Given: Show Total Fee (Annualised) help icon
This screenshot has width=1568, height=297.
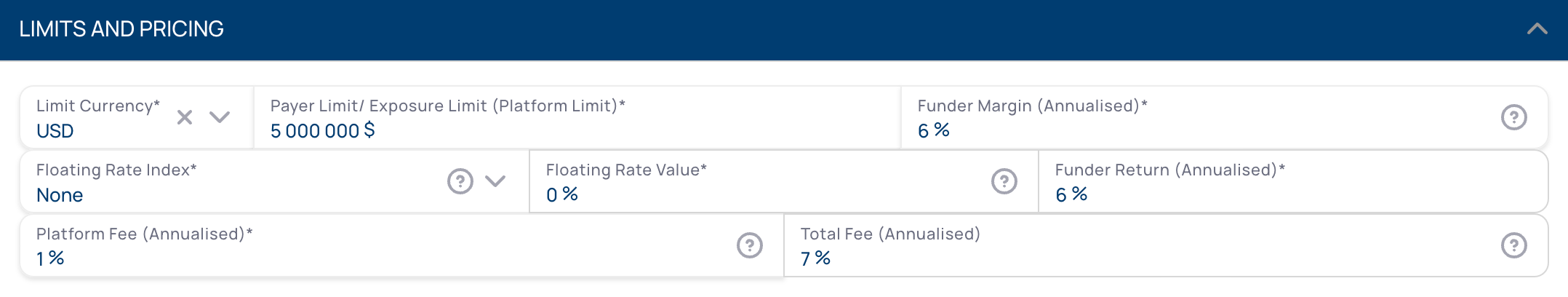Looking at the screenshot, I should point(1514,245).
